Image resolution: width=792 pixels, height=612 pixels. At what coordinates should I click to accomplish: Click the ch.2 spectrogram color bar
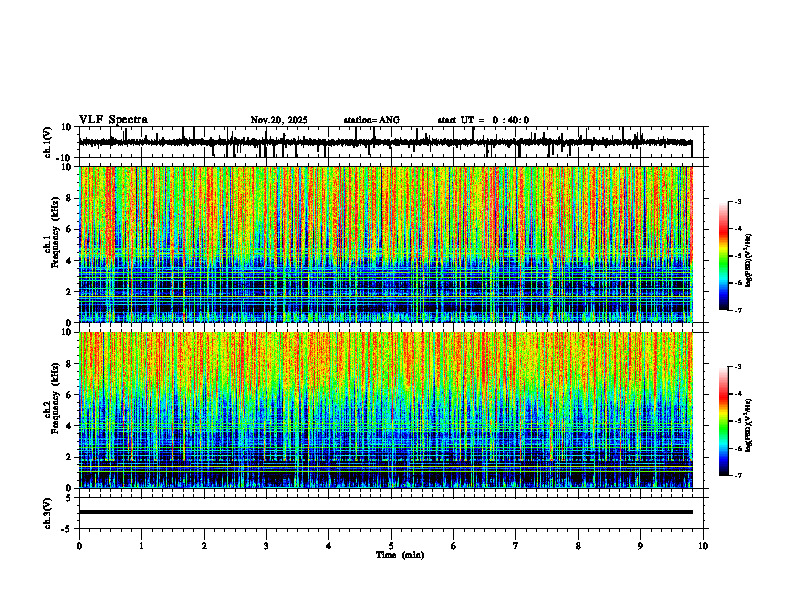tap(723, 421)
